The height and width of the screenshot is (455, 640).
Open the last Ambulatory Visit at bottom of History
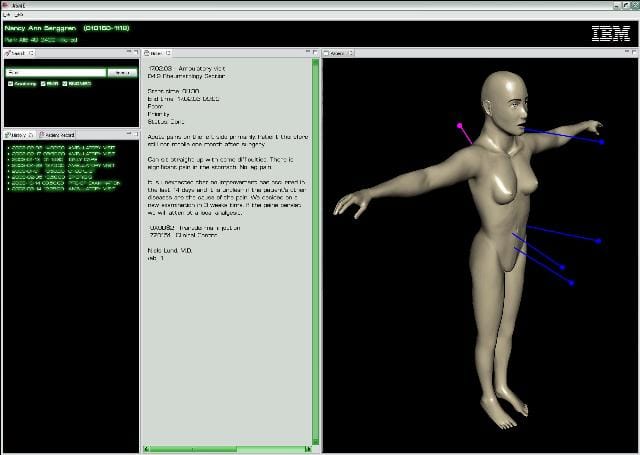click(x=63, y=189)
